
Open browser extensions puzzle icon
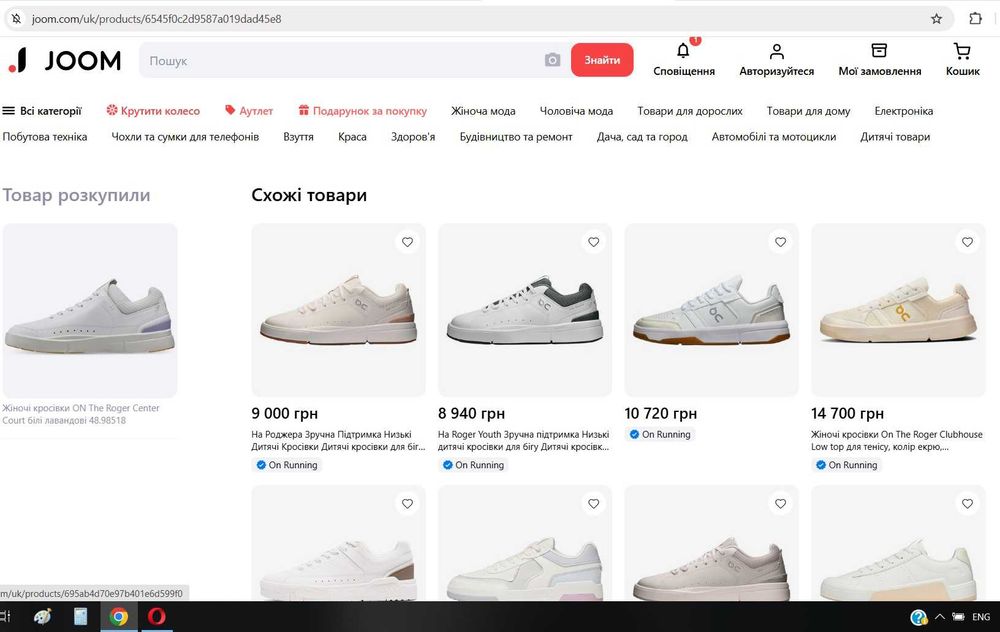pyautogui.click(x=975, y=18)
